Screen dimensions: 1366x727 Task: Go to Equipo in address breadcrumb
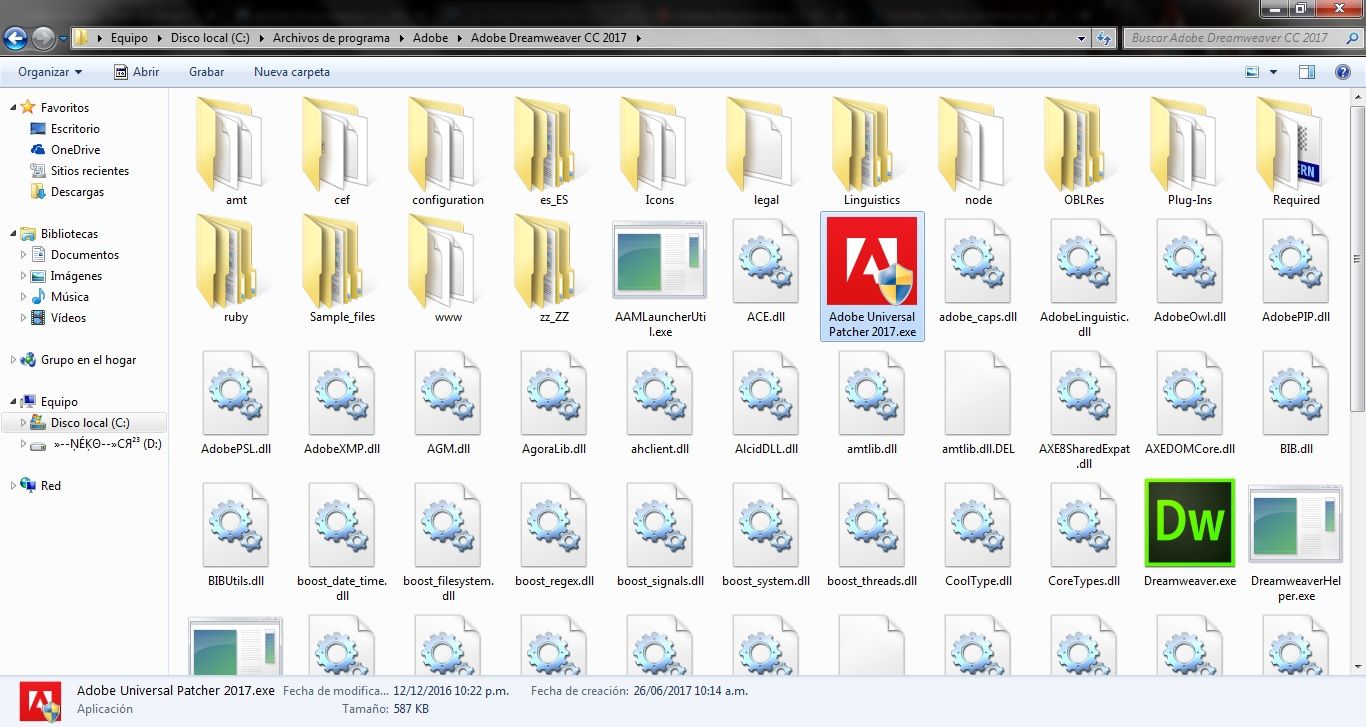pyautogui.click(x=129, y=38)
